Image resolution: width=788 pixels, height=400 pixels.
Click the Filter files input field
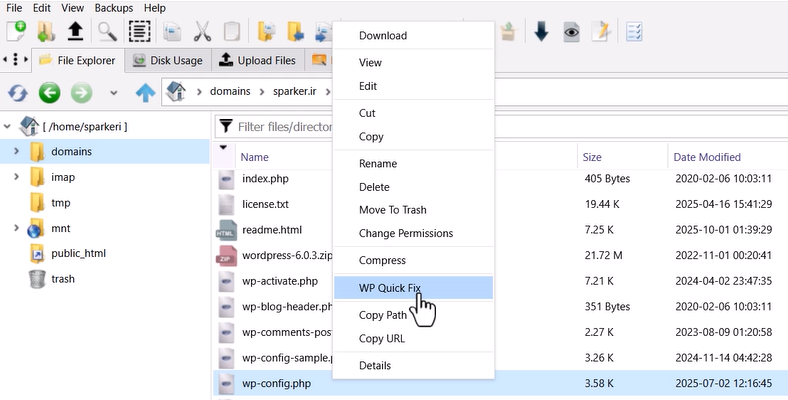tap(284, 127)
